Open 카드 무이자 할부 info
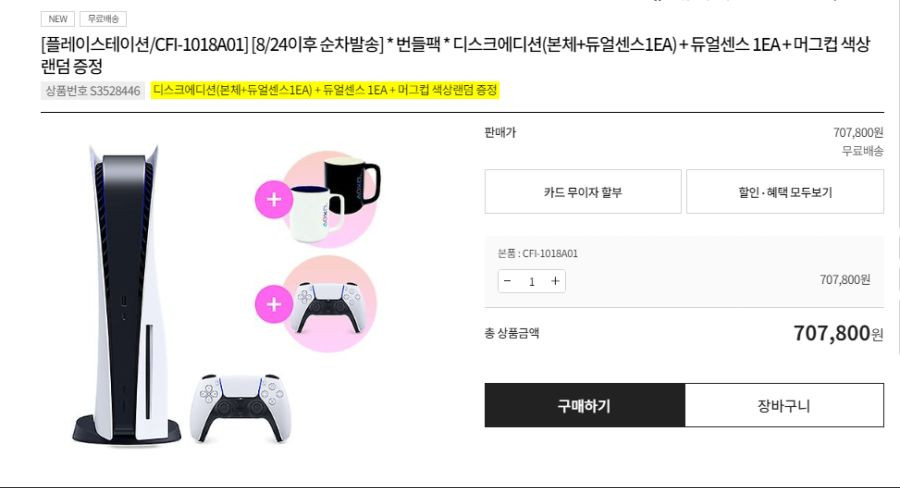900x488 pixels. [583, 192]
